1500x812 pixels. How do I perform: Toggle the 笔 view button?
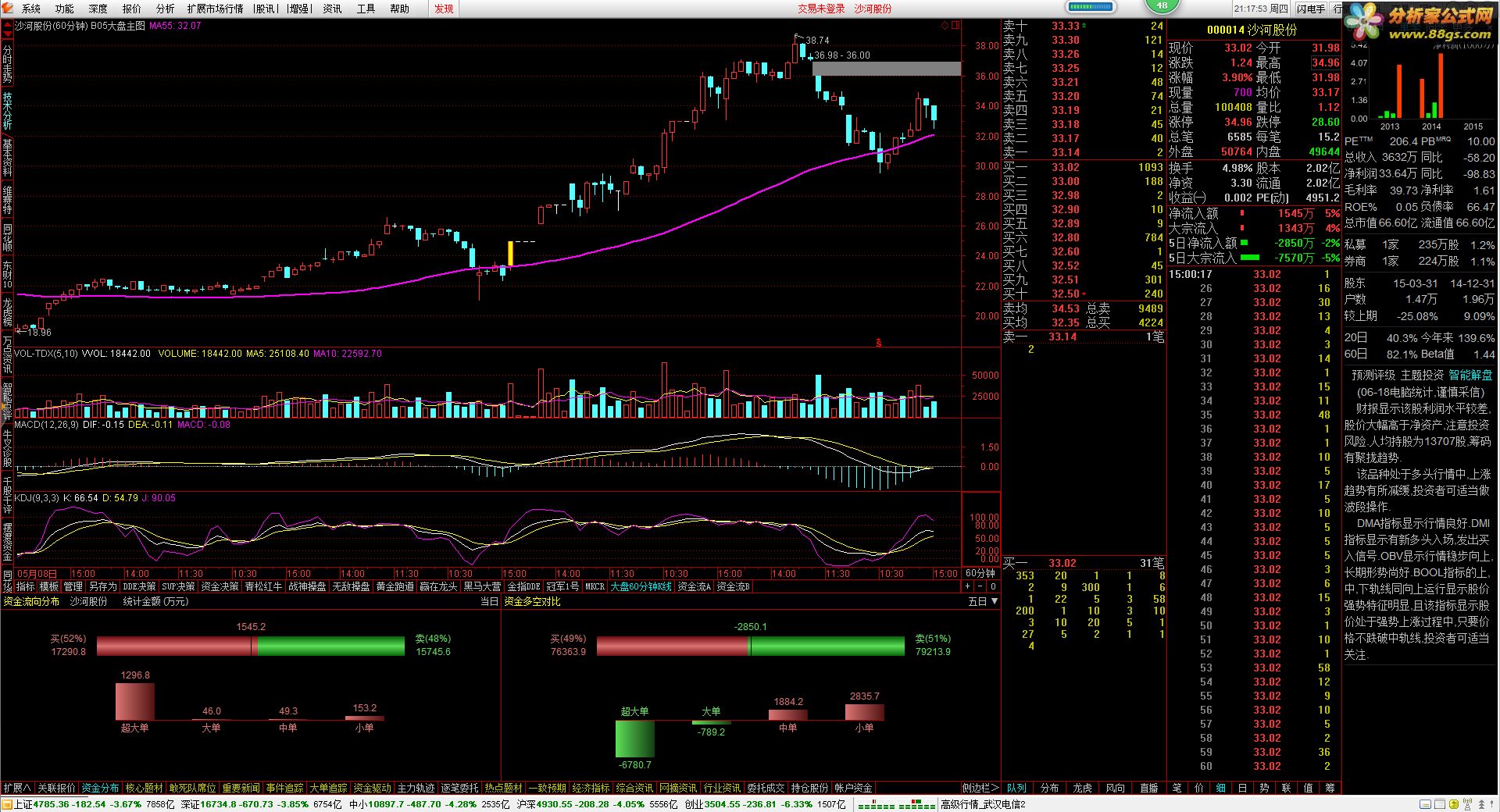(x=1177, y=788)
